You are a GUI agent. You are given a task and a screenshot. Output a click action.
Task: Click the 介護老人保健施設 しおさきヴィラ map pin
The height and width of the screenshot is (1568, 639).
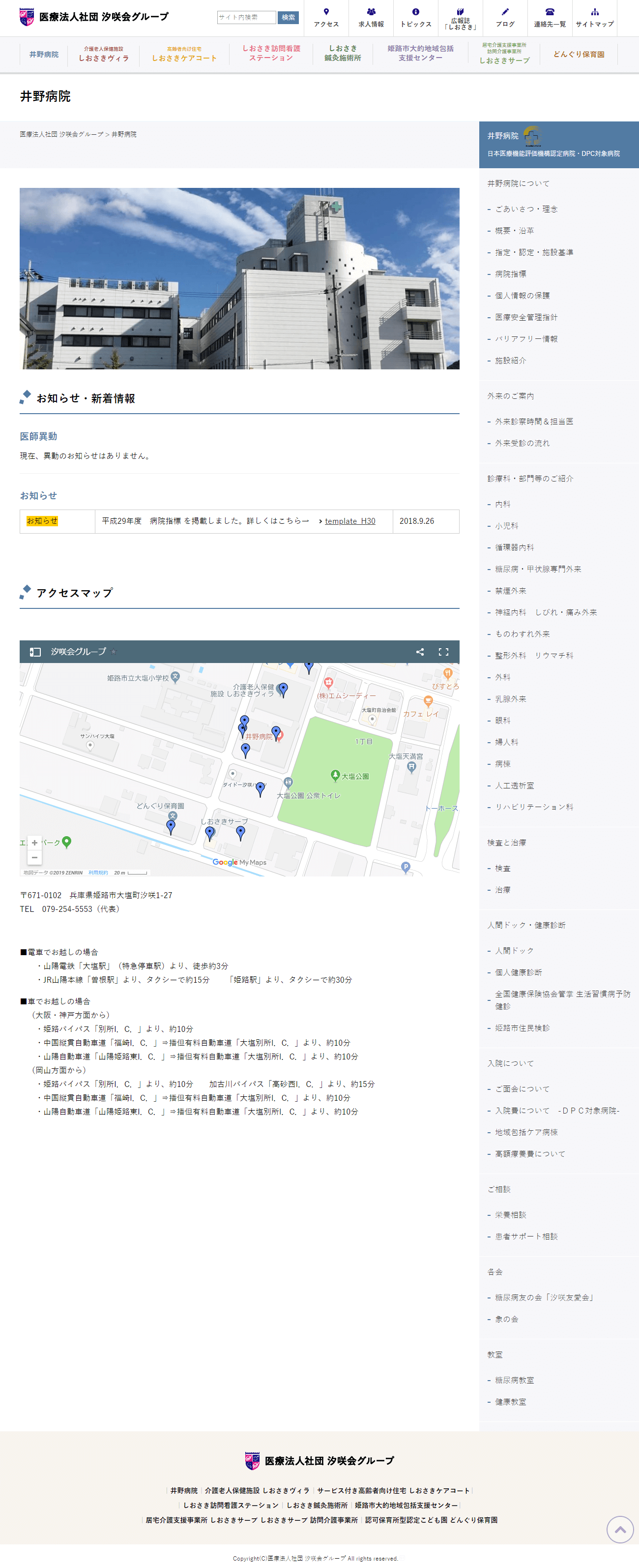(283, 690)
